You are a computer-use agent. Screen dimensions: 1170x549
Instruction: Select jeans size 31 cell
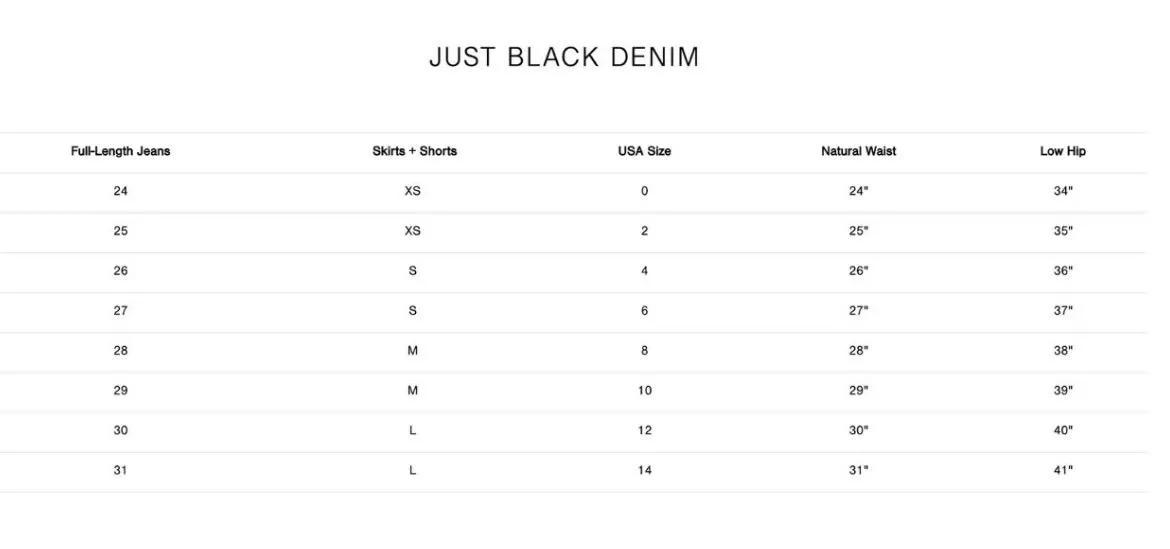tap(120, 471)
